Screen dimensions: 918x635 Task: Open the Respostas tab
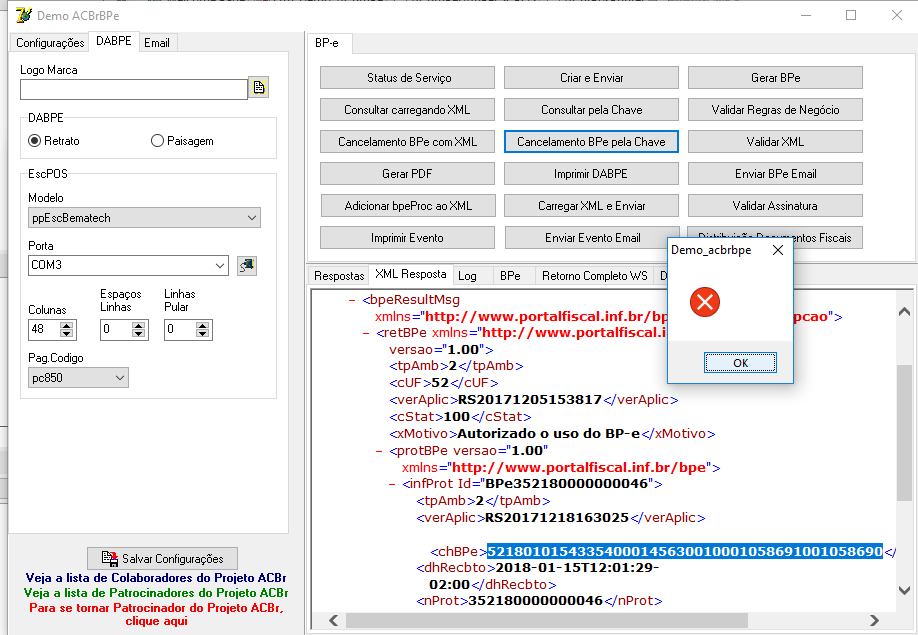point(339,276)
